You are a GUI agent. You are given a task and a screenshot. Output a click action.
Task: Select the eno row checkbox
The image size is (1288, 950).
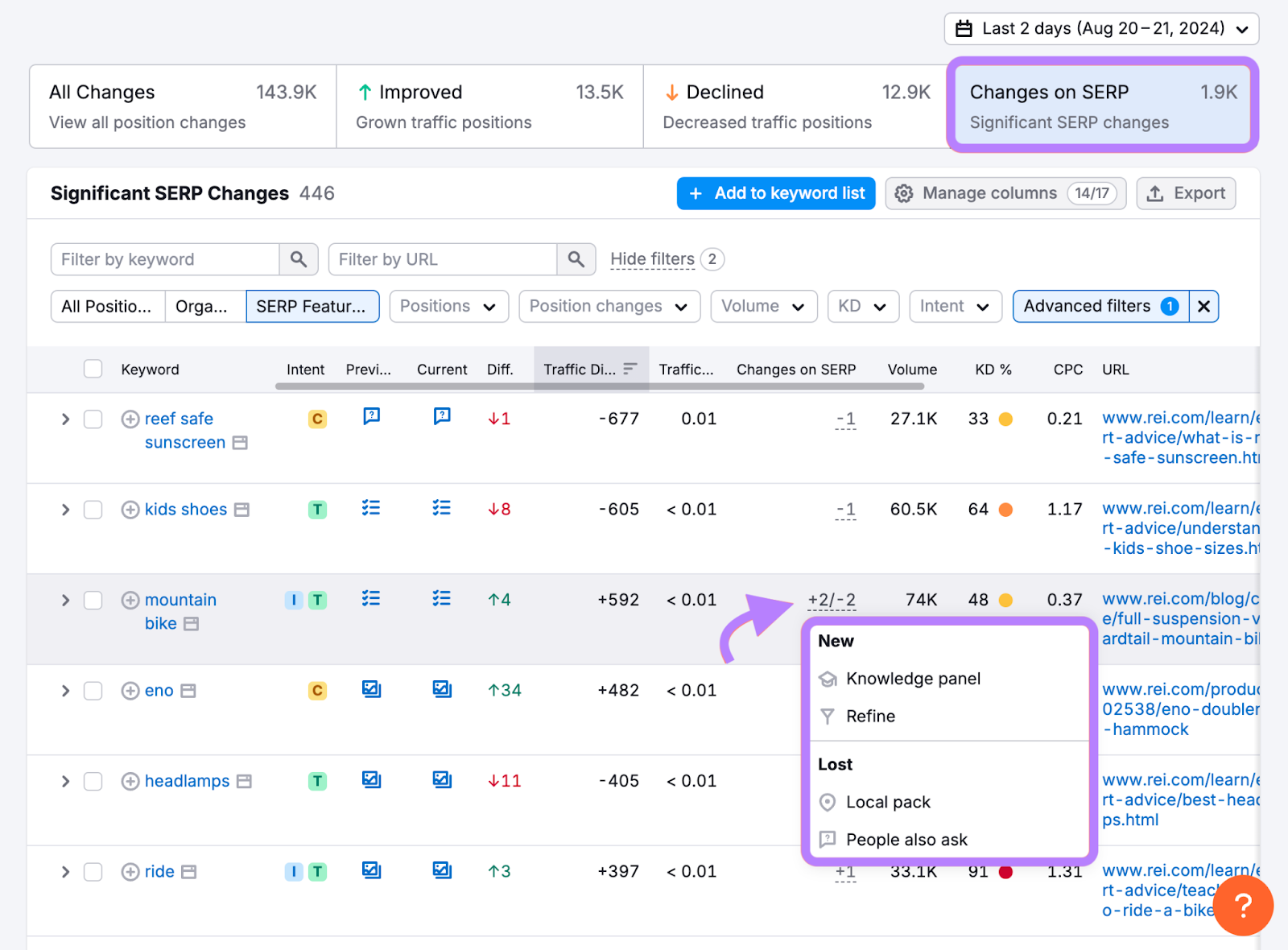[x=93, y=691]
